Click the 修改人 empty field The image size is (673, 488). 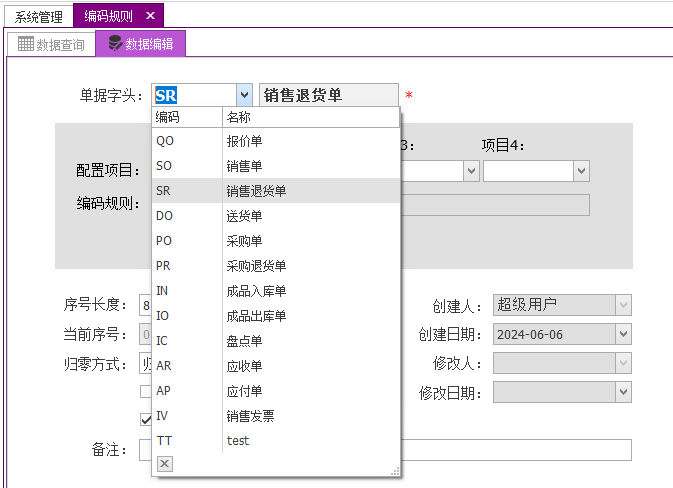[554, 363]
